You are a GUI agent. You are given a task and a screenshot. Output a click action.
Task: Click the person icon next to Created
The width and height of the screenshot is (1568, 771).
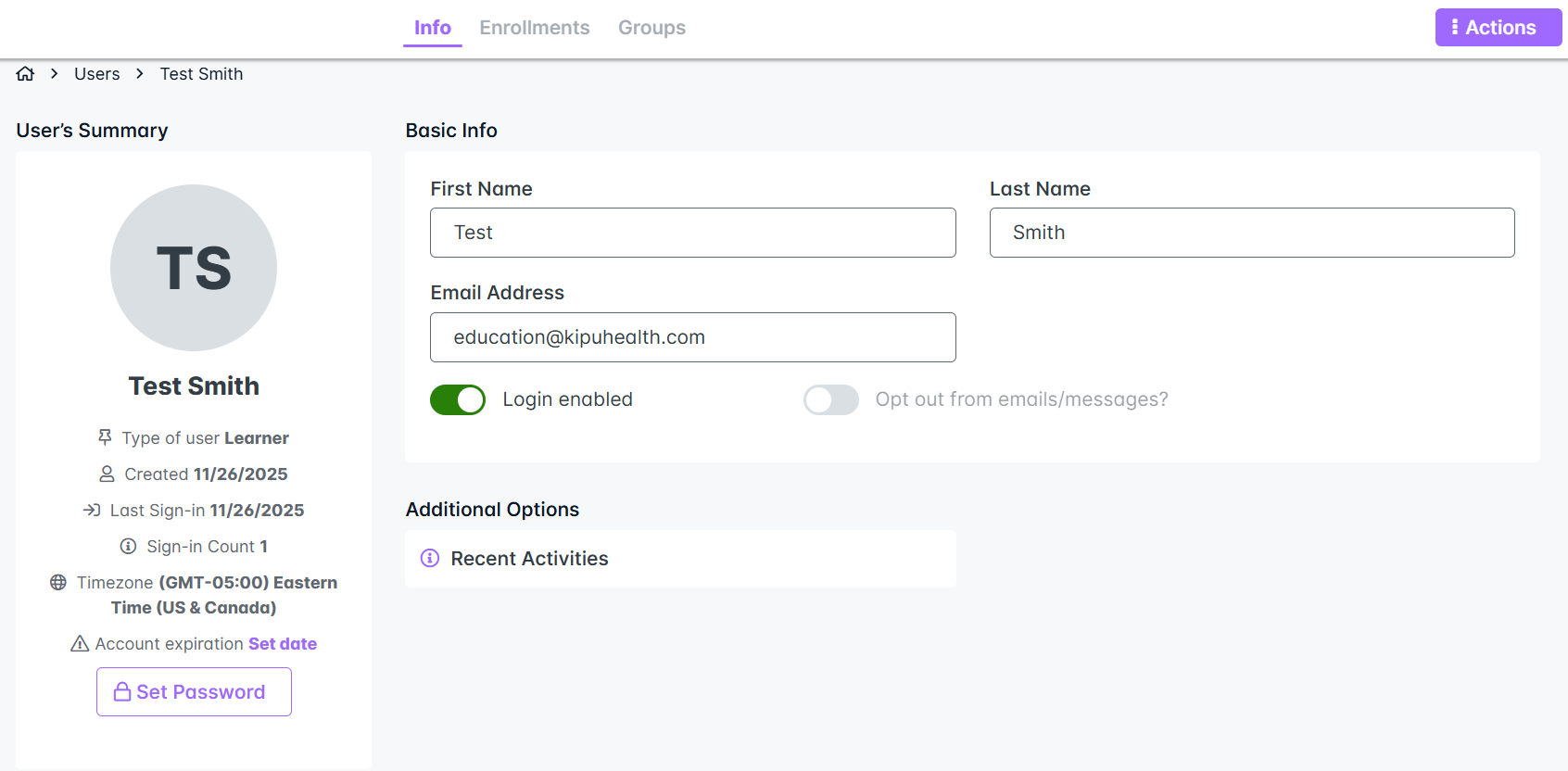(x=107, y=474)
